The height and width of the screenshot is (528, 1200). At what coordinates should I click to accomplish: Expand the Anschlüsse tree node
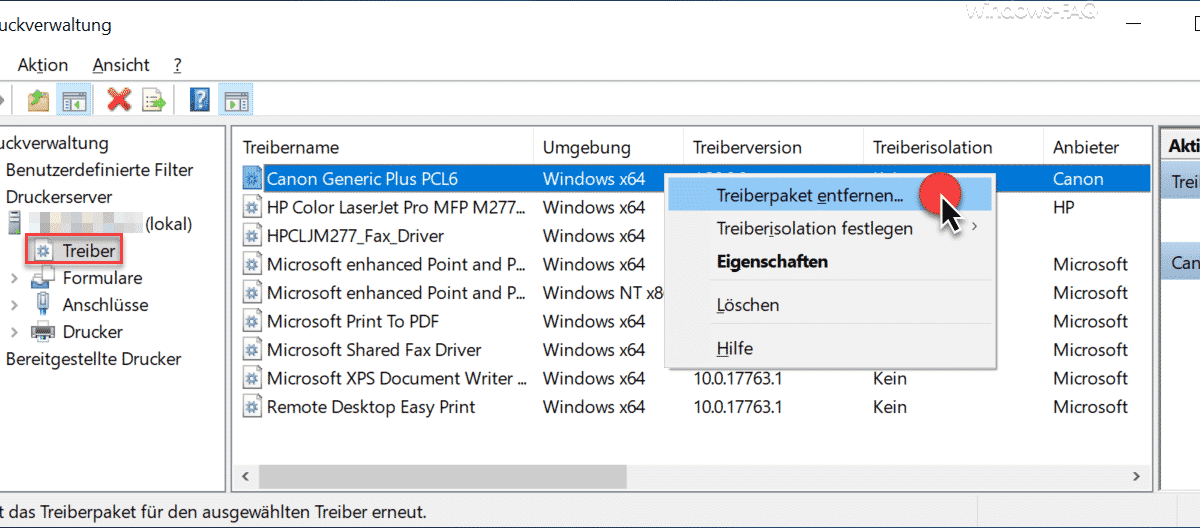pyautogui.click(x=14, y=305)
